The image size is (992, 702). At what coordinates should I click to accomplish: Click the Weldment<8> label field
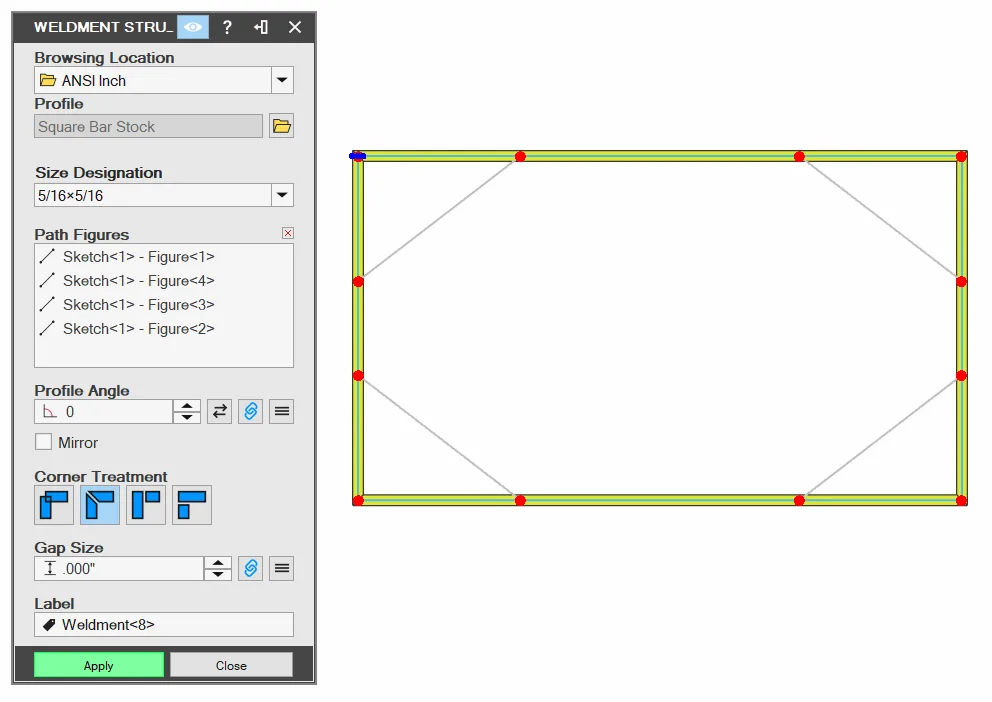click(x=164, y=625)
